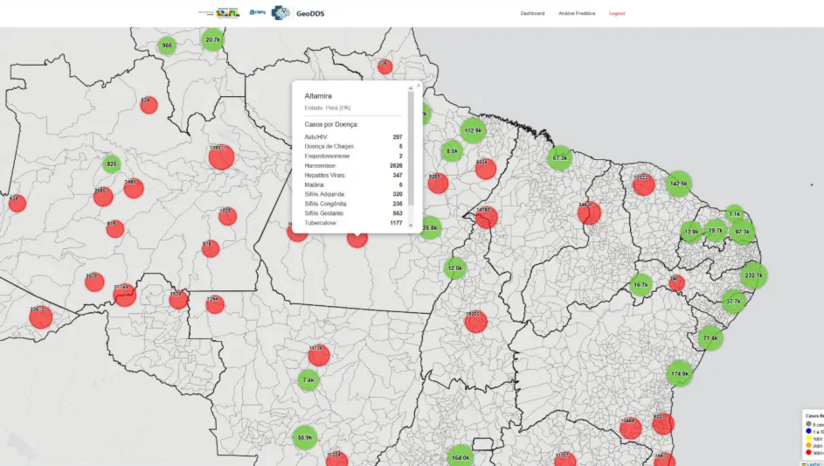Screen dimensions: 824x466
Task: Select the Doença de Chagas row
Action: (353, 146)
